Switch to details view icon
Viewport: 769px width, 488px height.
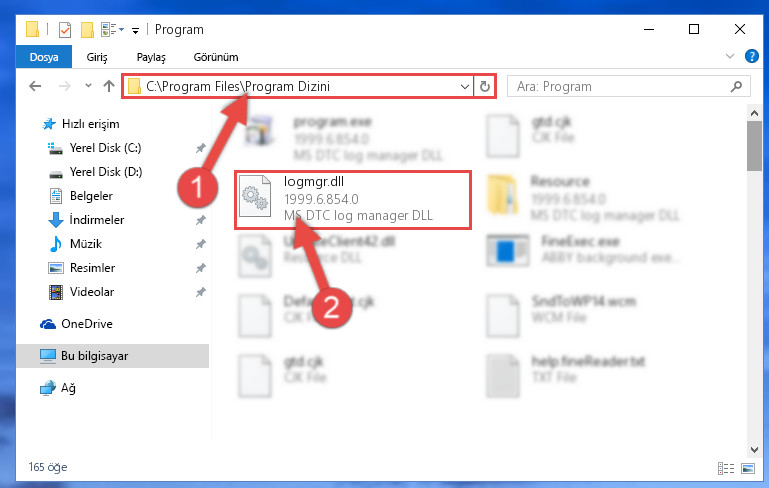click(726, 468)
